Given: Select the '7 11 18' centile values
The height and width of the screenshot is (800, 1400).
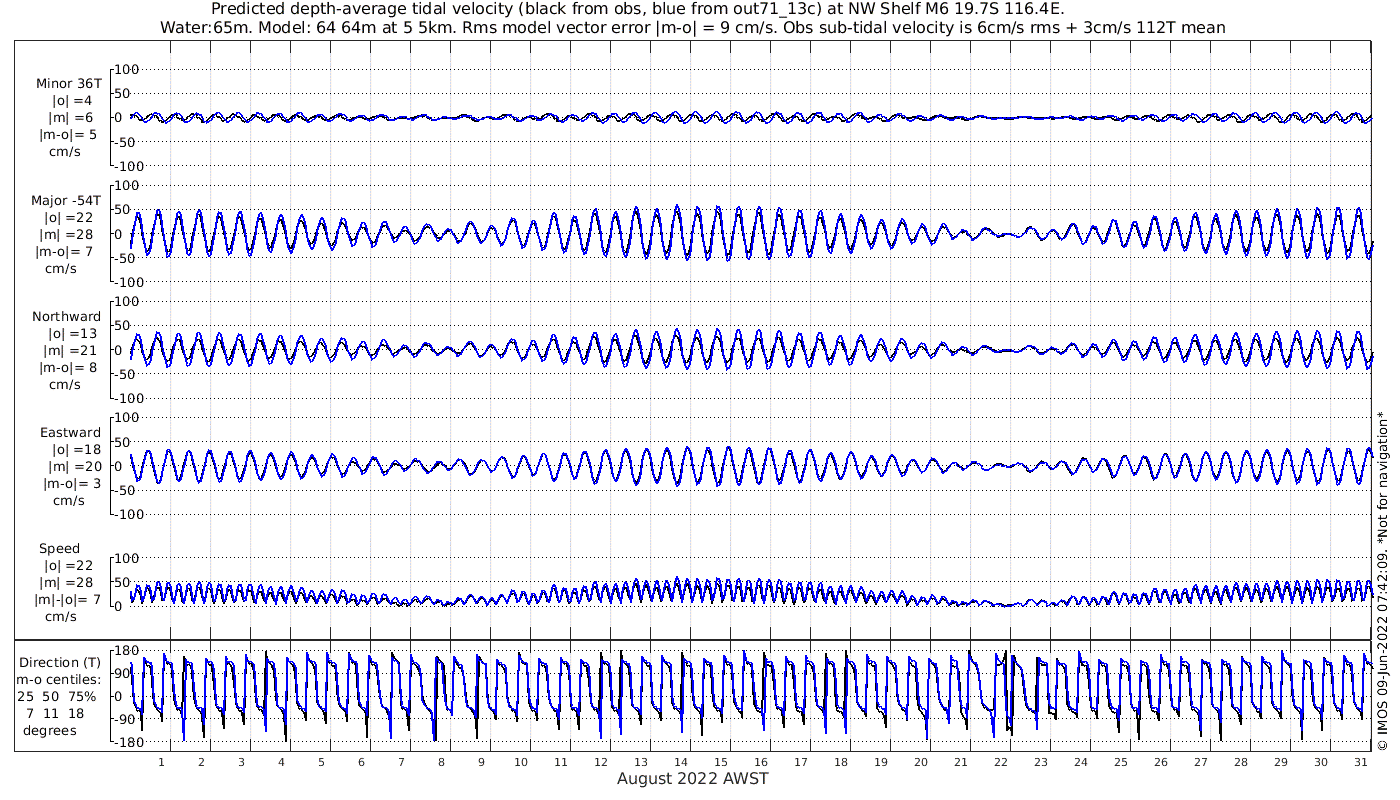Looking at the screenshot, I should (x=55, y=714).
